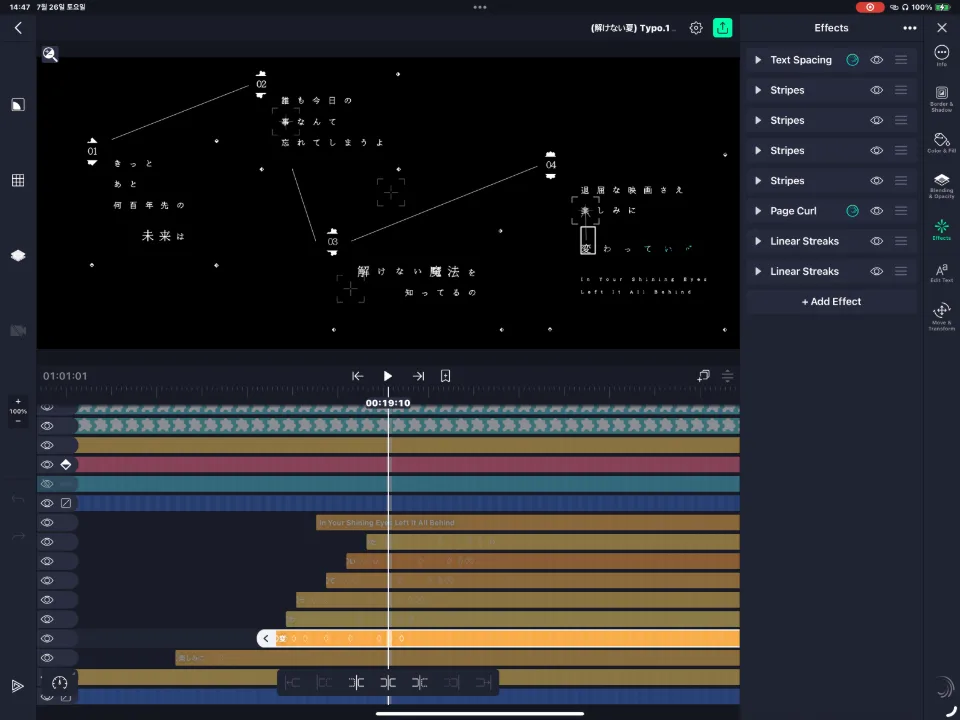Tap the Add Effect button
This screenshot has height=720, width=960.
(x=831, y=301)
